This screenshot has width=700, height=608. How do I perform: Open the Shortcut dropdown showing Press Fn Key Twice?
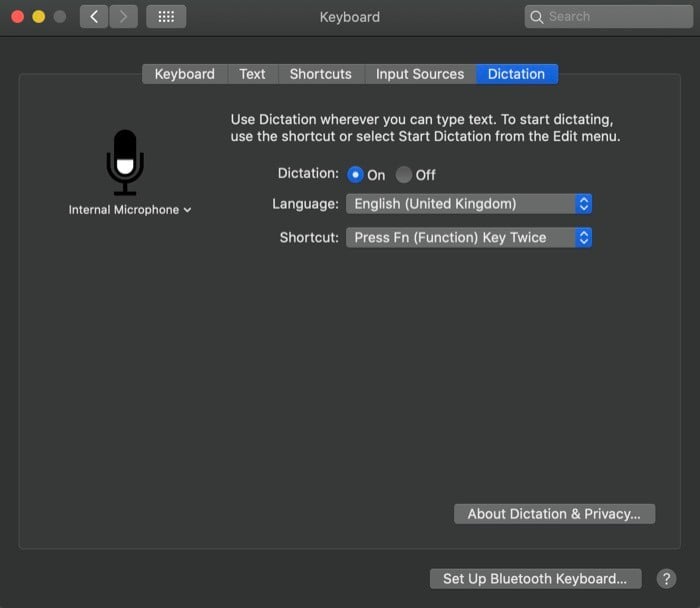[x=469, y=237]
